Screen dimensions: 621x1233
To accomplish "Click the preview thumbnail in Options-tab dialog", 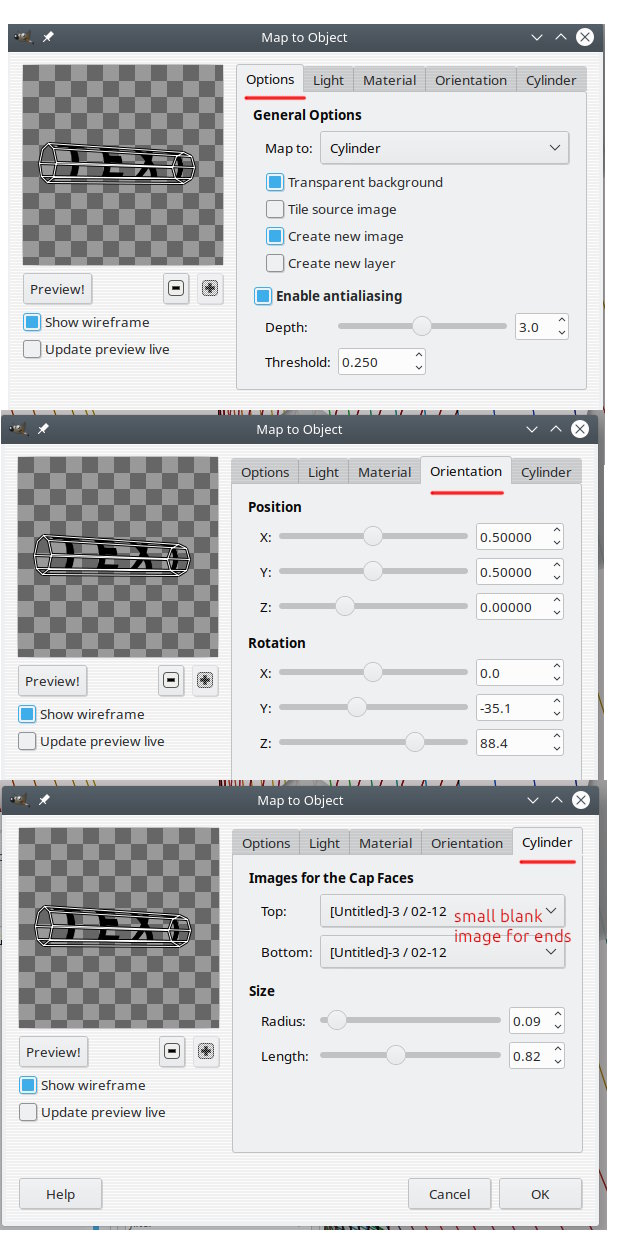I will pos(123,165).
